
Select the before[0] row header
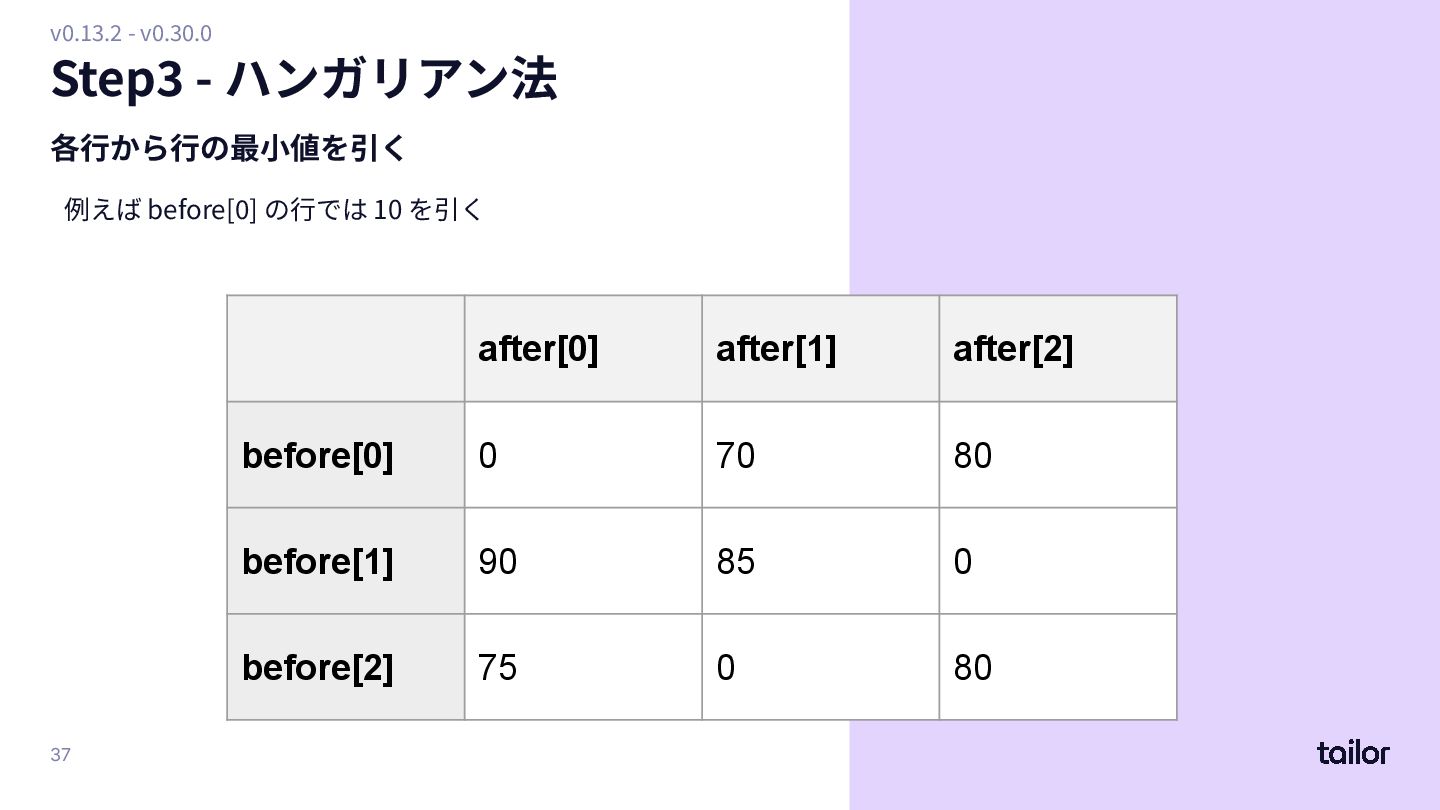tap(318, 456)
